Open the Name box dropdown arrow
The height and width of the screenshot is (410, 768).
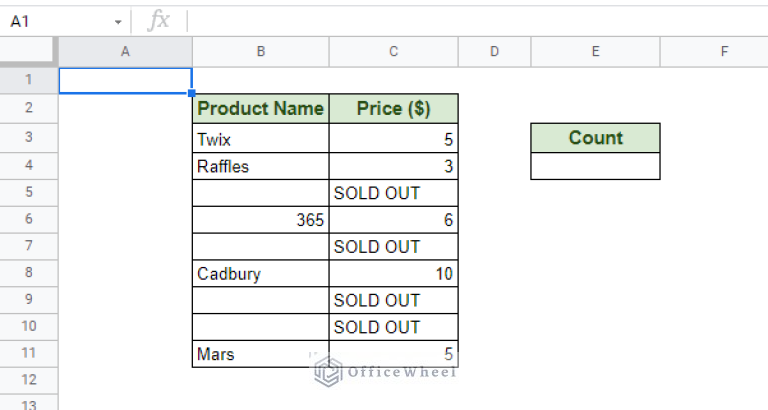[x=118, y=22]
